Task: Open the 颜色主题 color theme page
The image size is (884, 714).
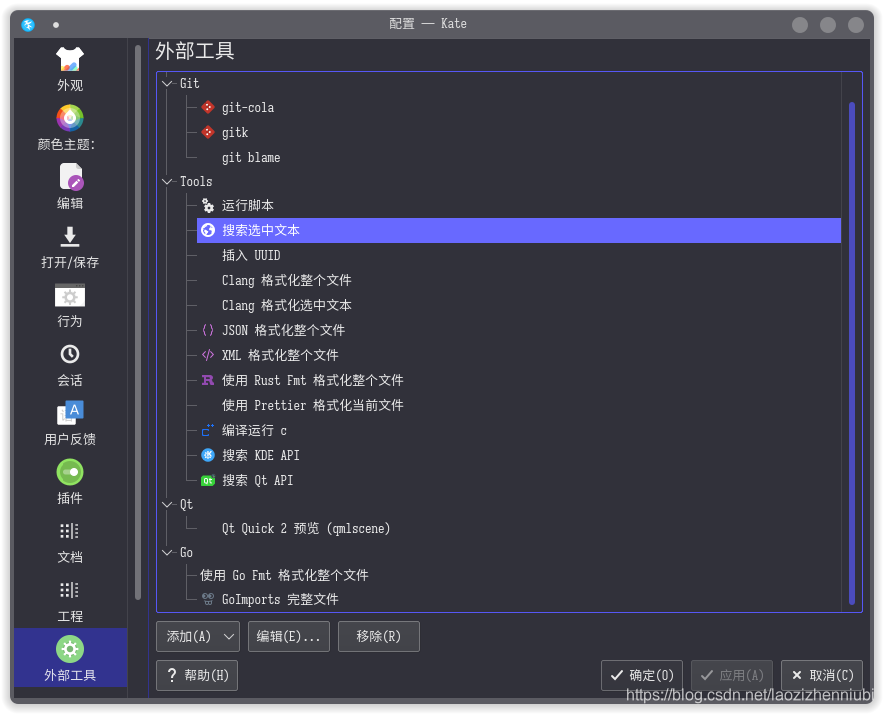Action: (x=70, y=129)
